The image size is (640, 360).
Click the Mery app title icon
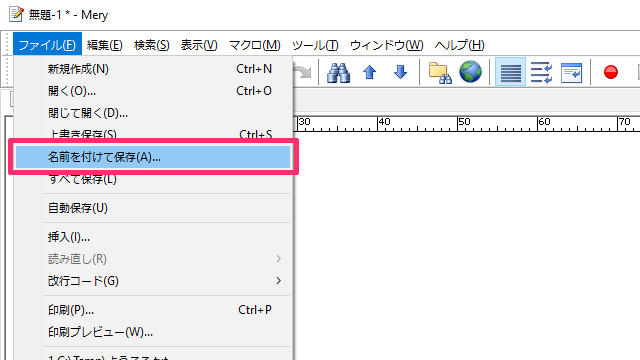[x=16, y=14]
